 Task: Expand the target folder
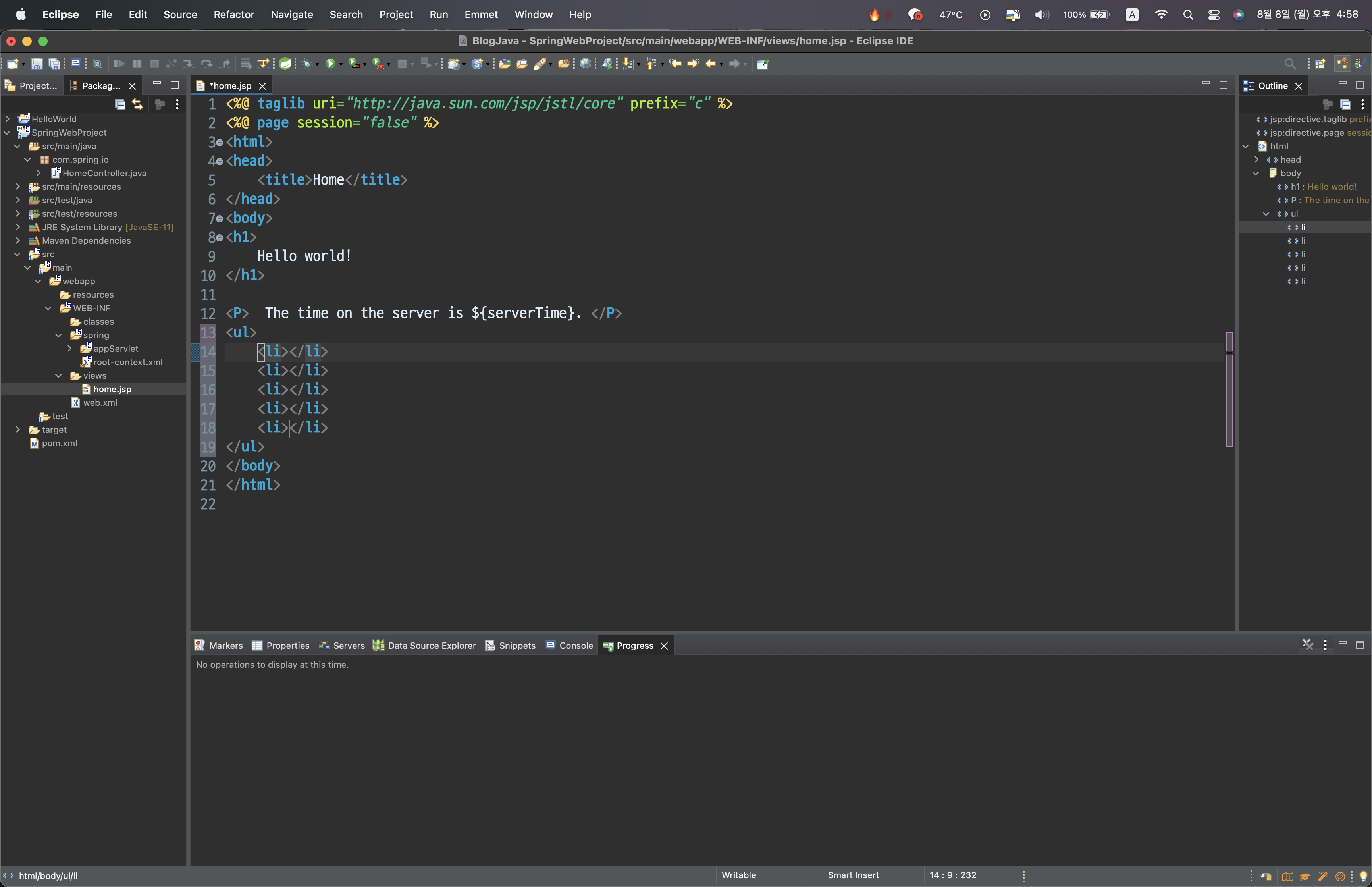(x=18, y=430)
